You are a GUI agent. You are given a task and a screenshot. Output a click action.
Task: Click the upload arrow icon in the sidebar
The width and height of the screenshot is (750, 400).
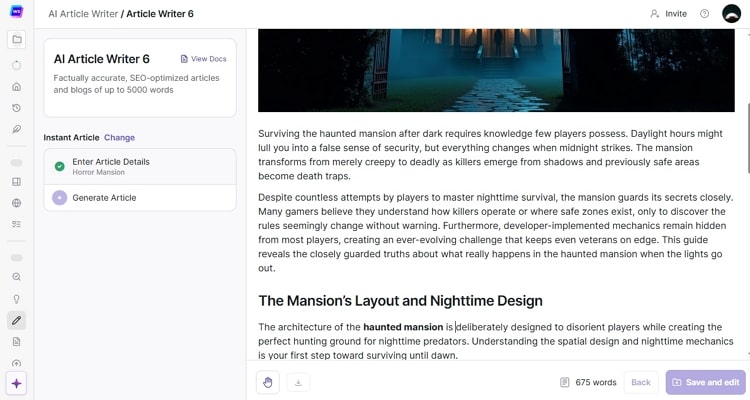(16, 363)
